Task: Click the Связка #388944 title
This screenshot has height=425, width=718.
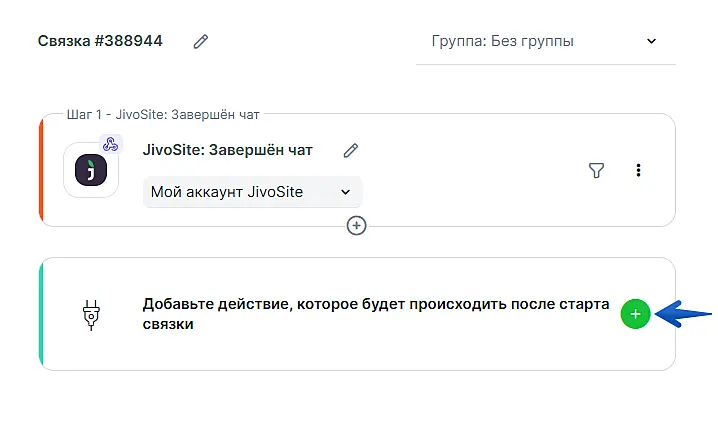Action: click(100, 42)
